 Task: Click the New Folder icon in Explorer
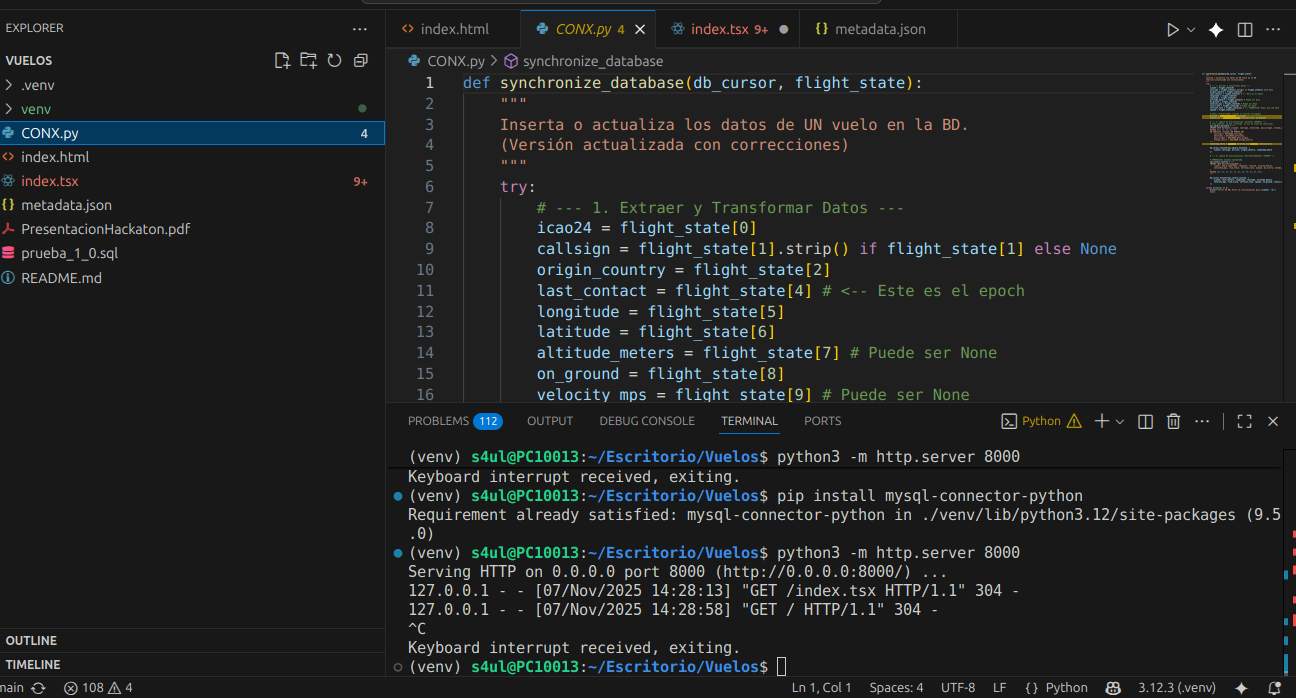pos(308,61)
